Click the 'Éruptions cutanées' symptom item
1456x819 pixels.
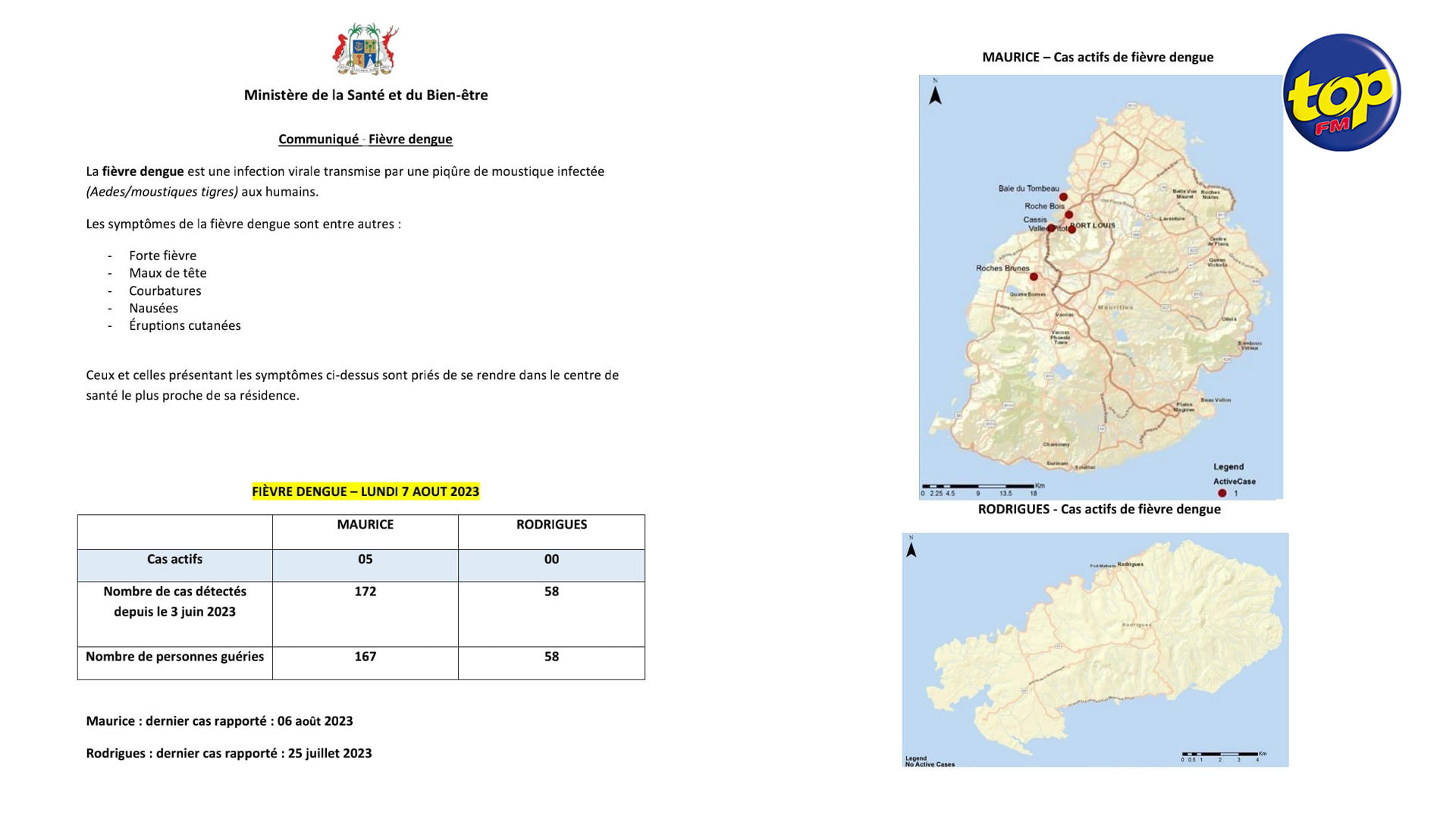click(x=184, y=325)
